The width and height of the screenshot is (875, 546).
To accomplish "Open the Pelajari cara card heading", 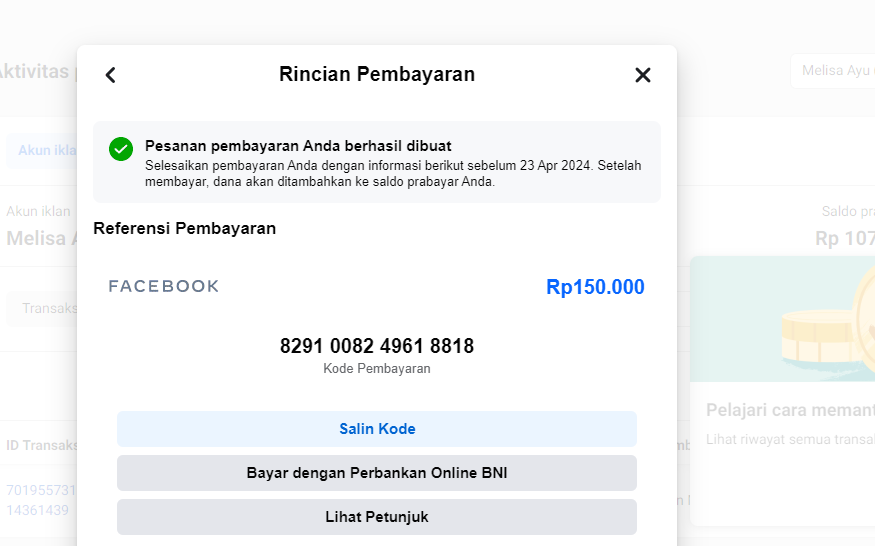I will tap(790, 410).
